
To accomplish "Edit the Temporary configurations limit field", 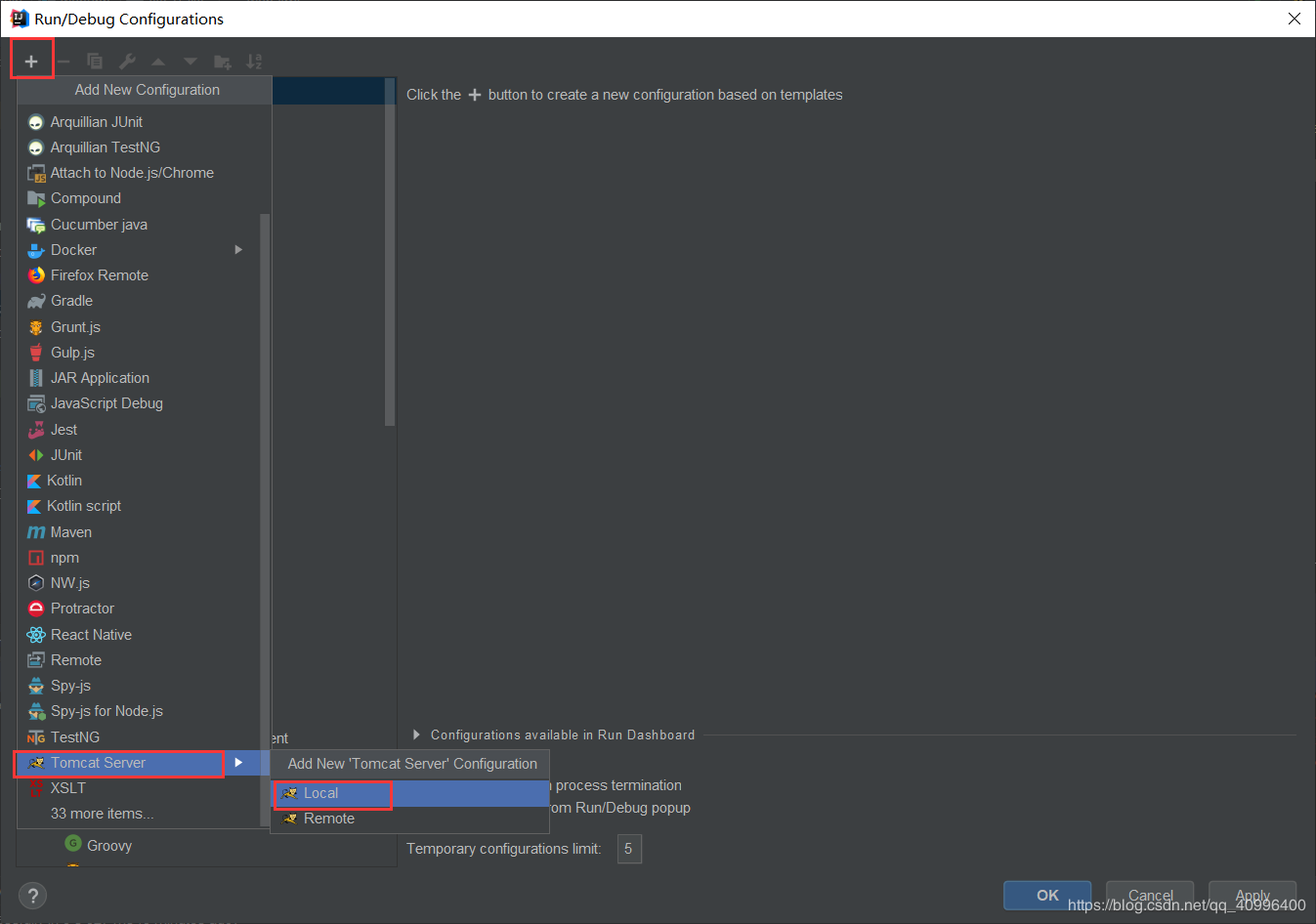I will pos(629,849).
